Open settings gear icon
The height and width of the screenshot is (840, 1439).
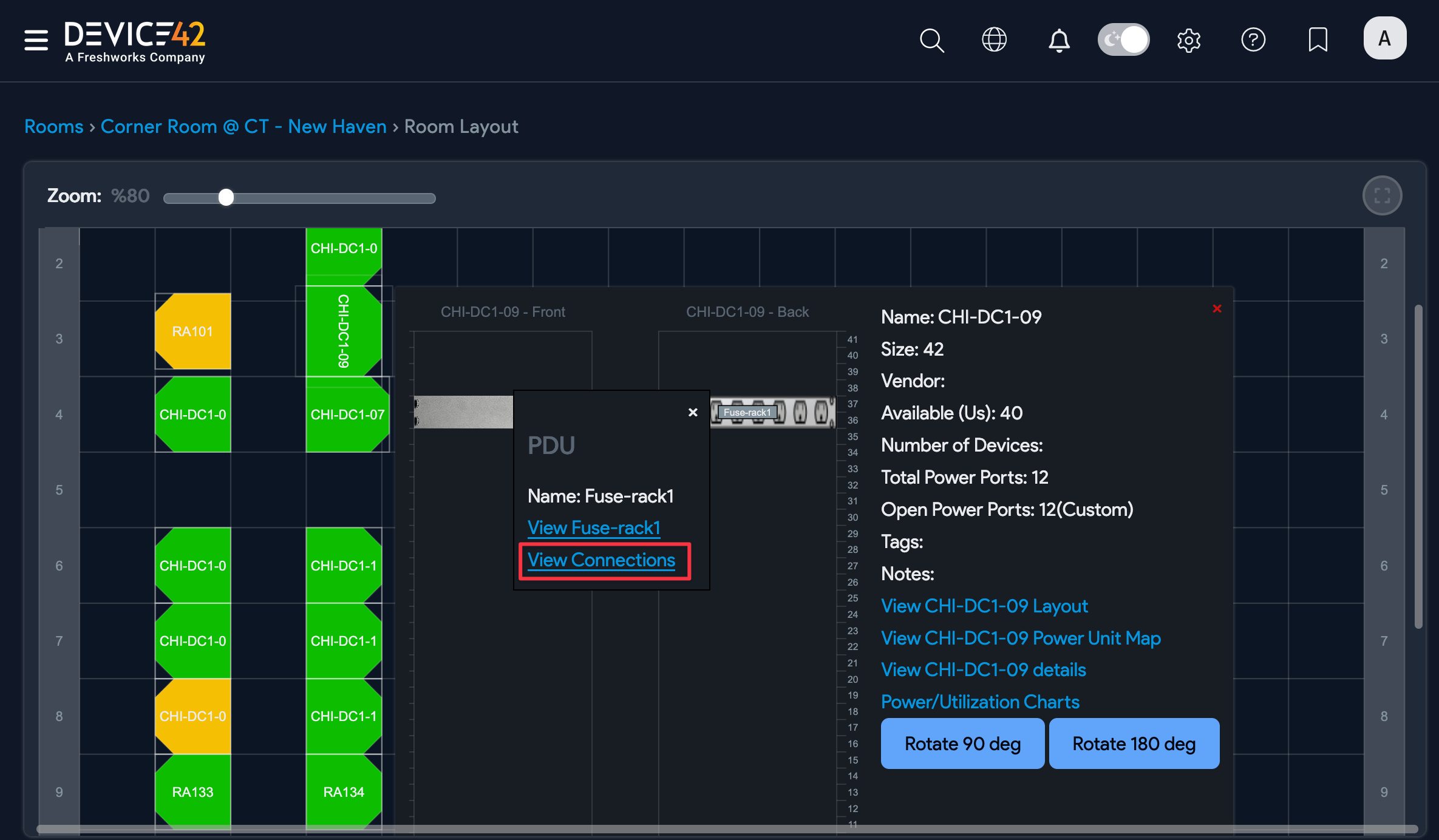[1188, 41]
